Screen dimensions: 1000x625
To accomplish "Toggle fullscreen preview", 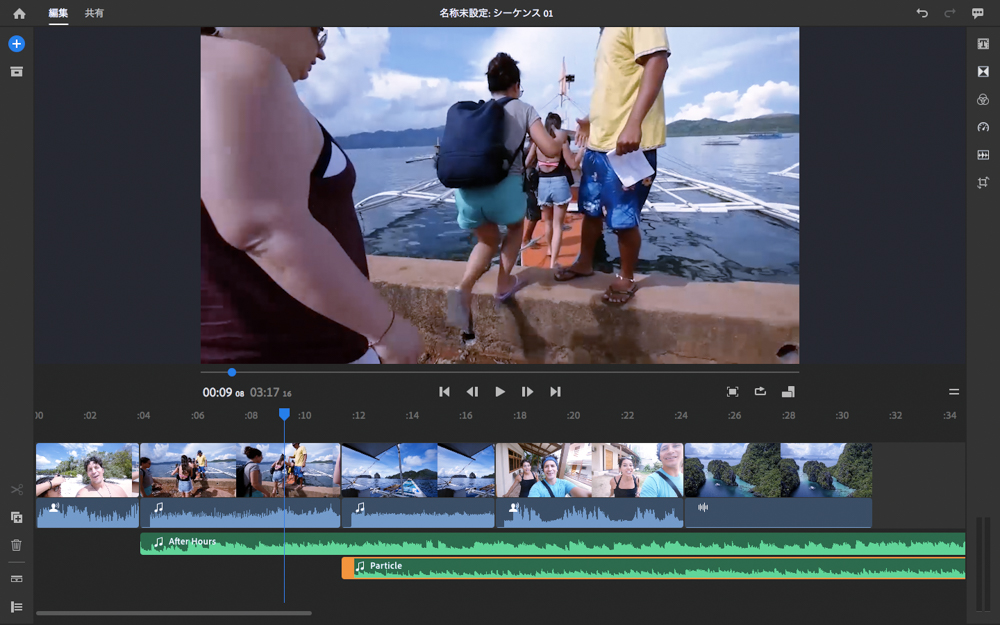I will (x=732, y=392).
